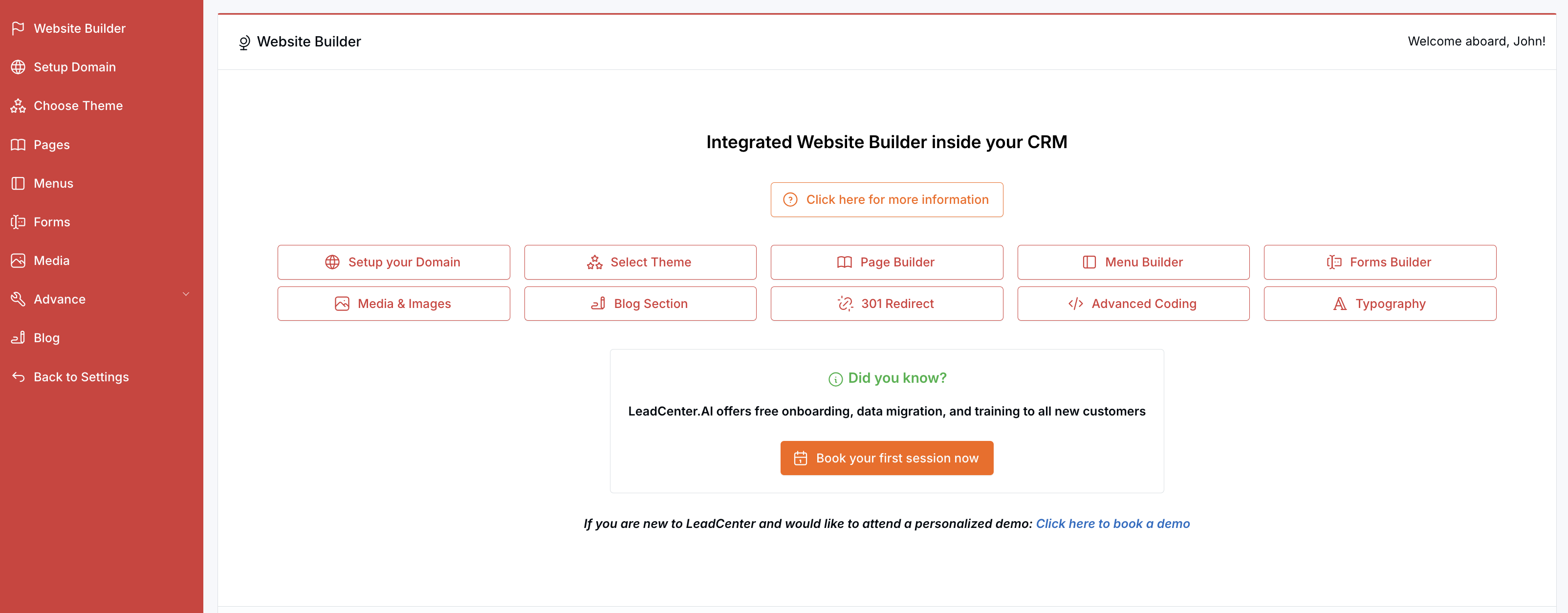Click the book icon in Page Builder button
The width and height of the screenshot is (1568, 613).
pyautogui.click(x=844, y=263)
